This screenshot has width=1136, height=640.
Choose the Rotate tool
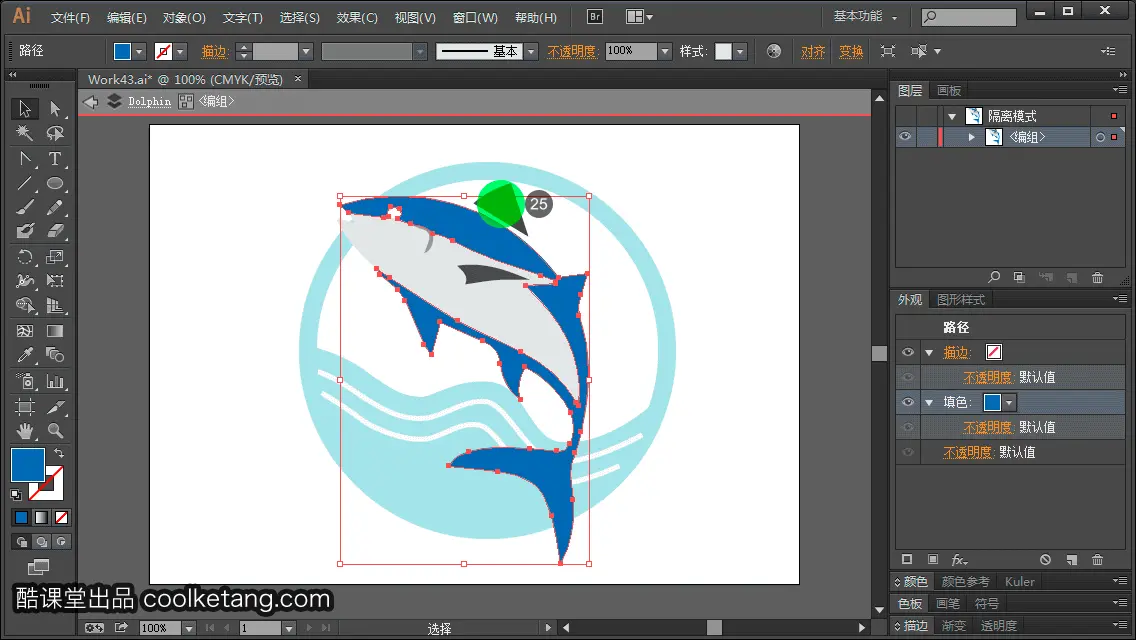click(x=25, y=257)
